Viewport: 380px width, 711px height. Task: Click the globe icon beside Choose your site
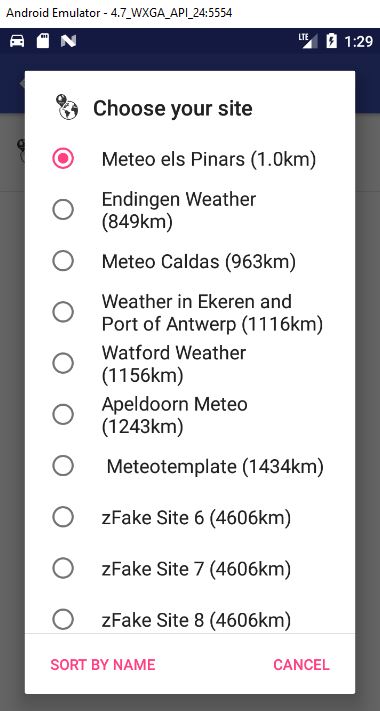tap(67, 107)
